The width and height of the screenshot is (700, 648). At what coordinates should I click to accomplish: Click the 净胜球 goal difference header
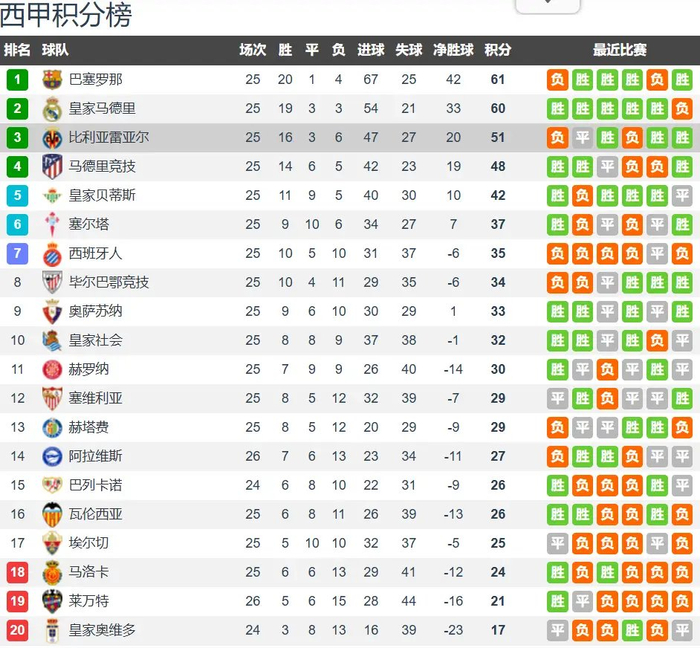[x=453, y=50]
